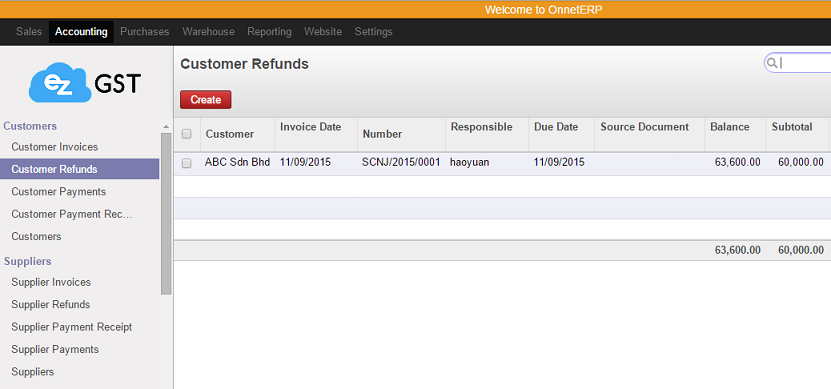The image size is (831, 389).
Task: Click the search magnifier icon
Action: [772, 63]
